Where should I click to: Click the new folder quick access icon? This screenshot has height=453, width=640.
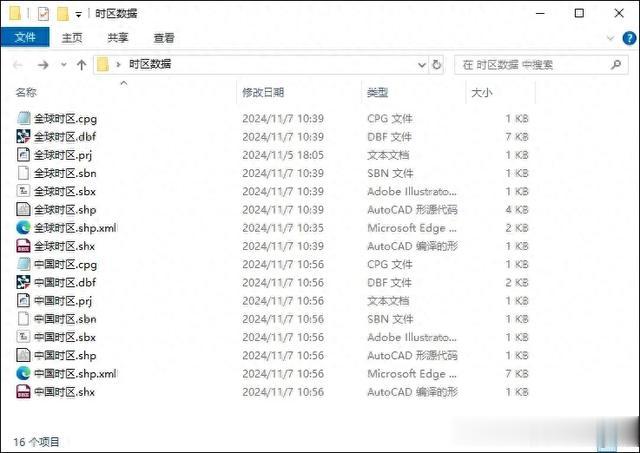pyautogui.click(x=62, y=14)
